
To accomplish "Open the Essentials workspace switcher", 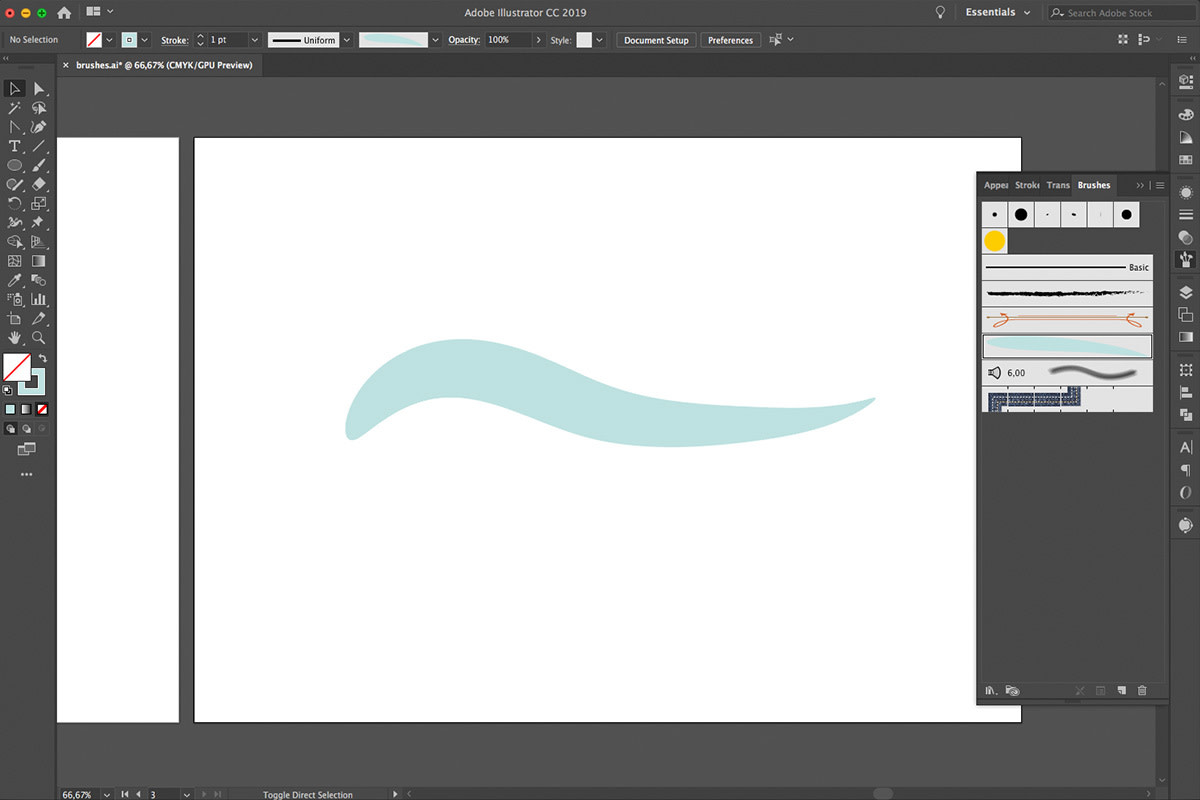I will [x=997, y=12].
